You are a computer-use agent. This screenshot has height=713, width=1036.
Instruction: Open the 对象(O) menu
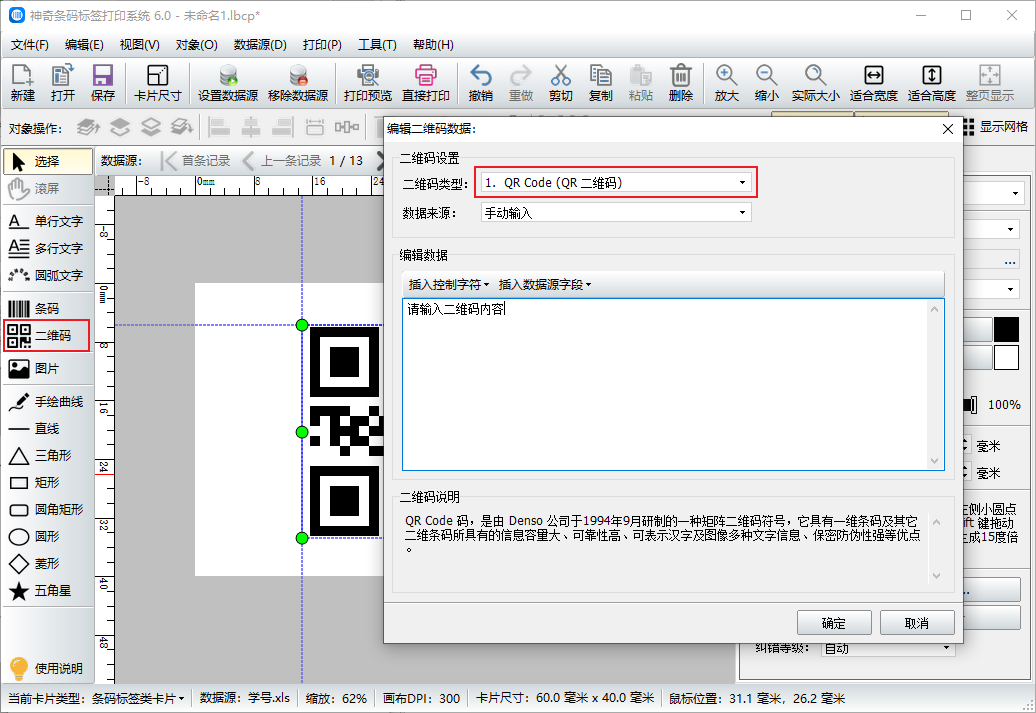(x=197, y=45)
